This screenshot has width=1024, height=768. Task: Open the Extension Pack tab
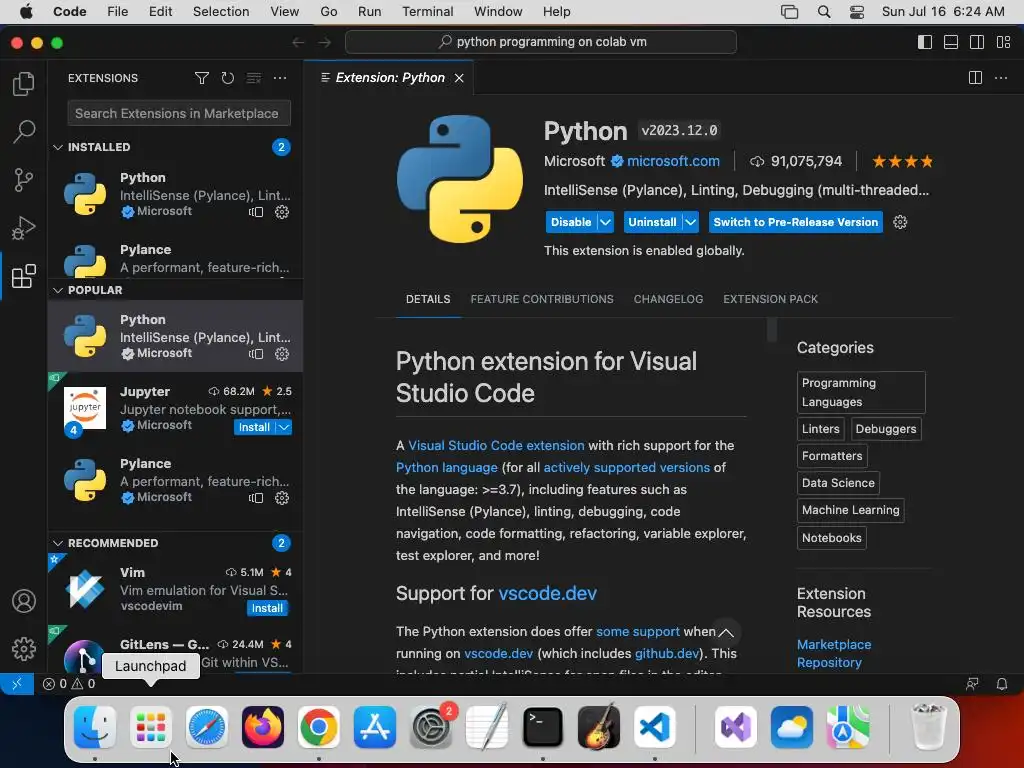(770, 299)
